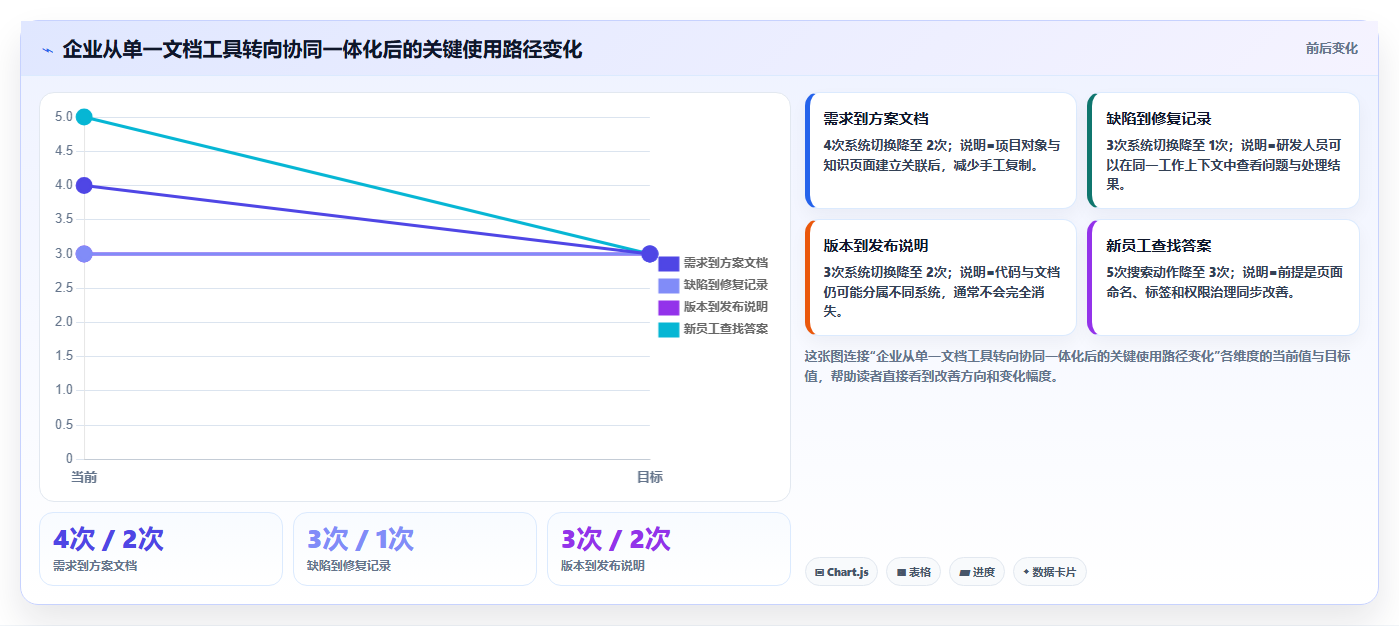The width and height of the screenshot is (1399, 626).
Task: Click the text 3次系统切换降至 1次
Action: (1170, 144)
